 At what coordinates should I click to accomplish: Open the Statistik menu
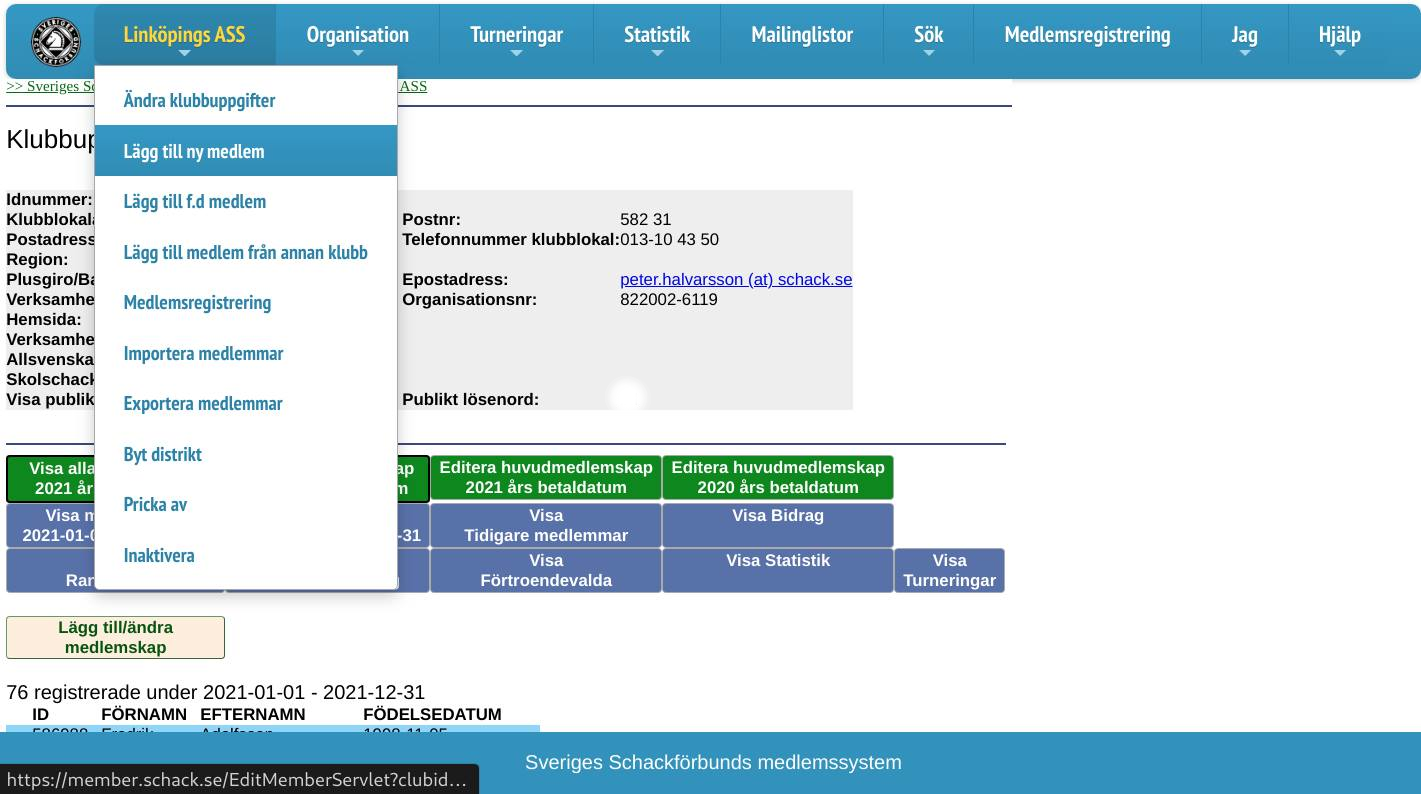click(x=657, y=35)
